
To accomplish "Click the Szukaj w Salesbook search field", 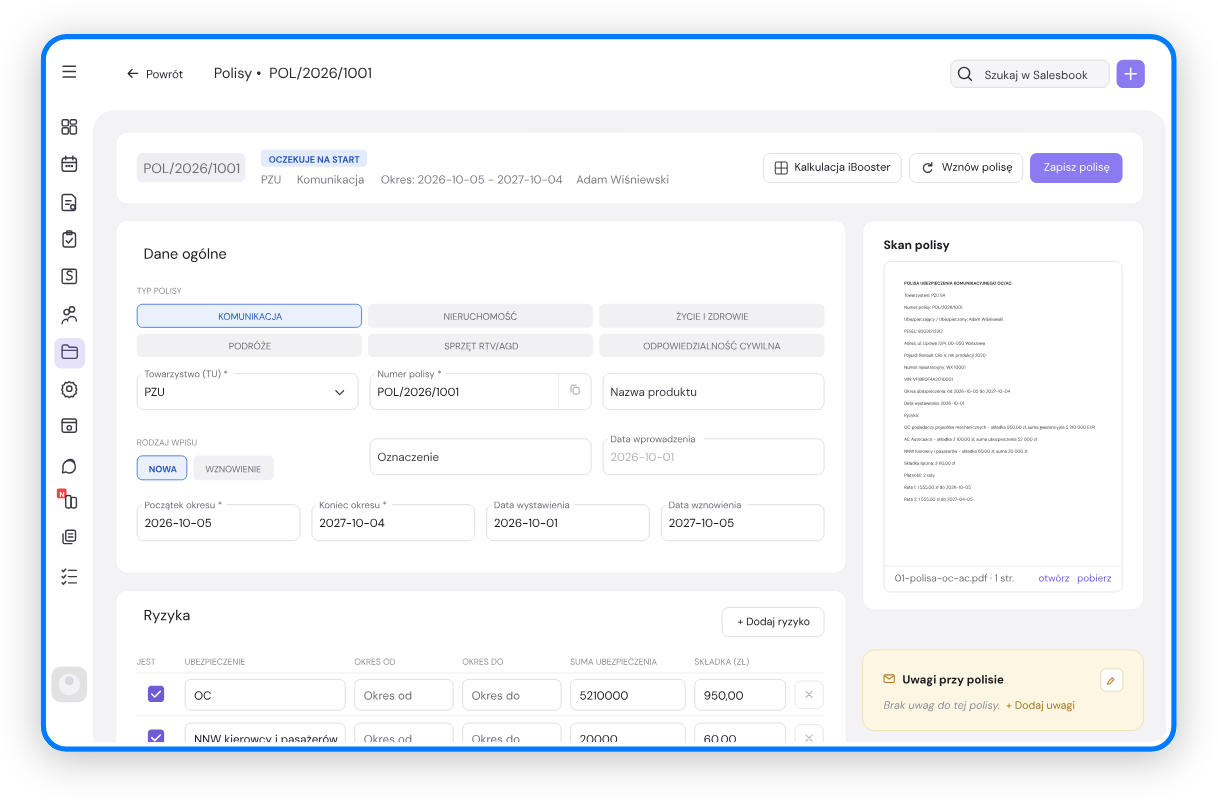I will click(x=1030, y=74).
